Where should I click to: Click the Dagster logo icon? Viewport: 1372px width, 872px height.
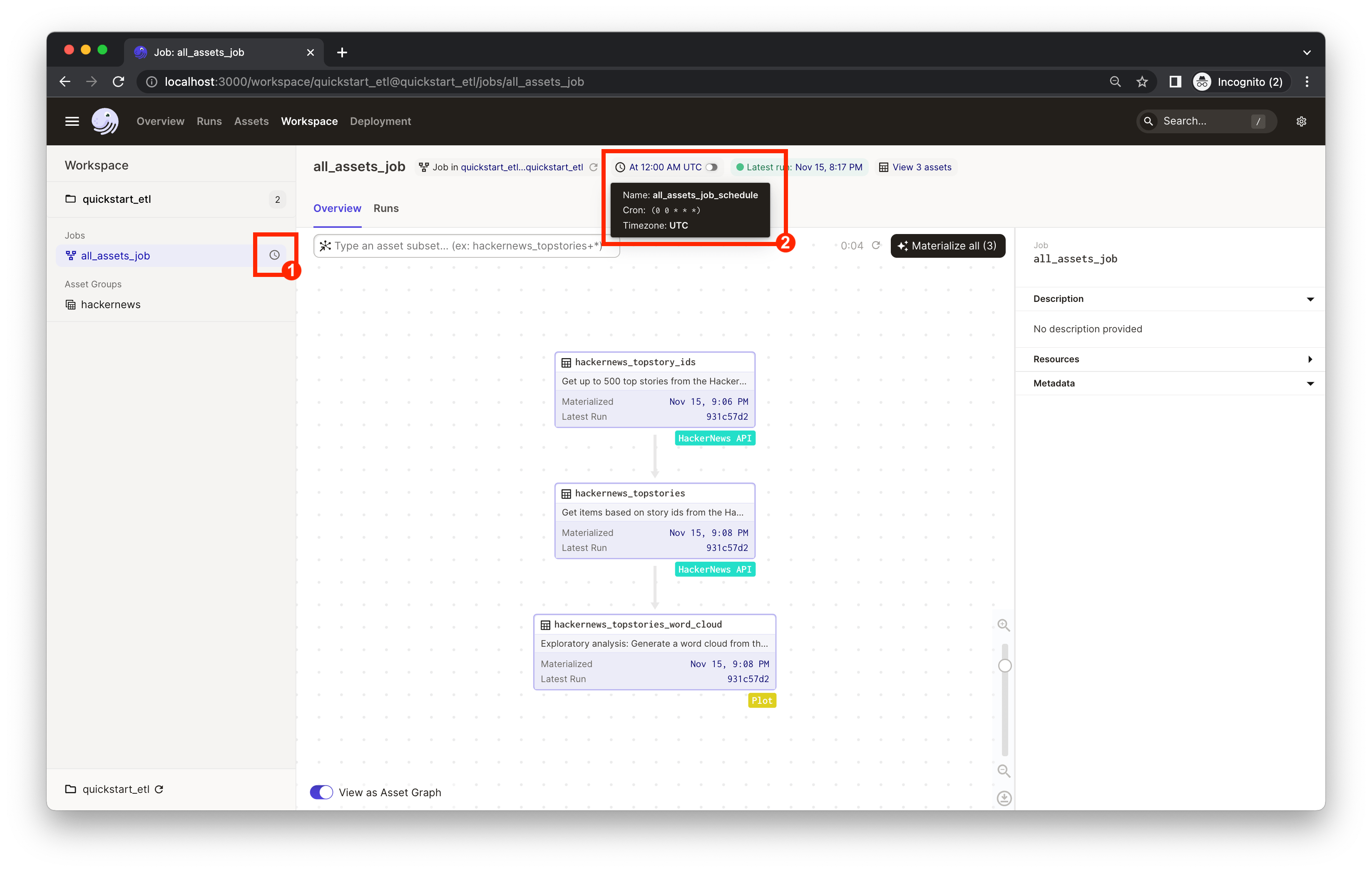coord(105,121)
